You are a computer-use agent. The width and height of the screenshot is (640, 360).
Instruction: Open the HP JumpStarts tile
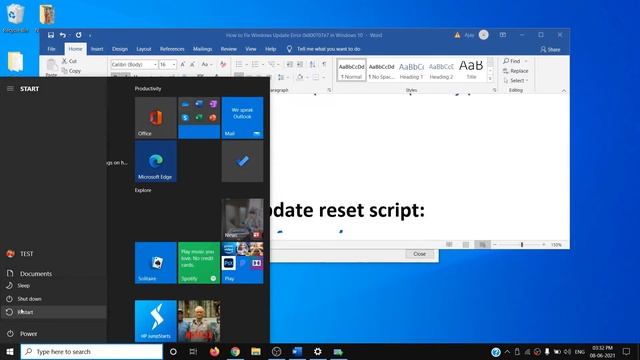coord(156,321)
